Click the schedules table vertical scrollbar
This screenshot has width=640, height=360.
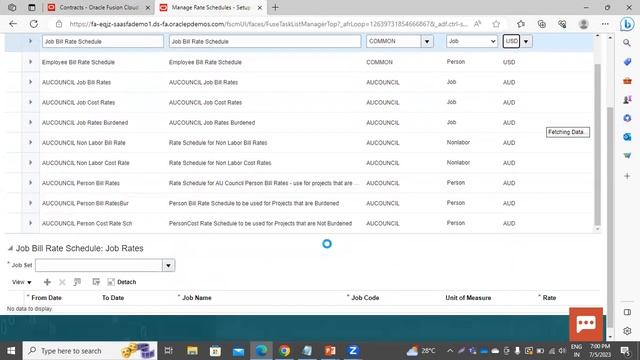[x=598, y=144]
